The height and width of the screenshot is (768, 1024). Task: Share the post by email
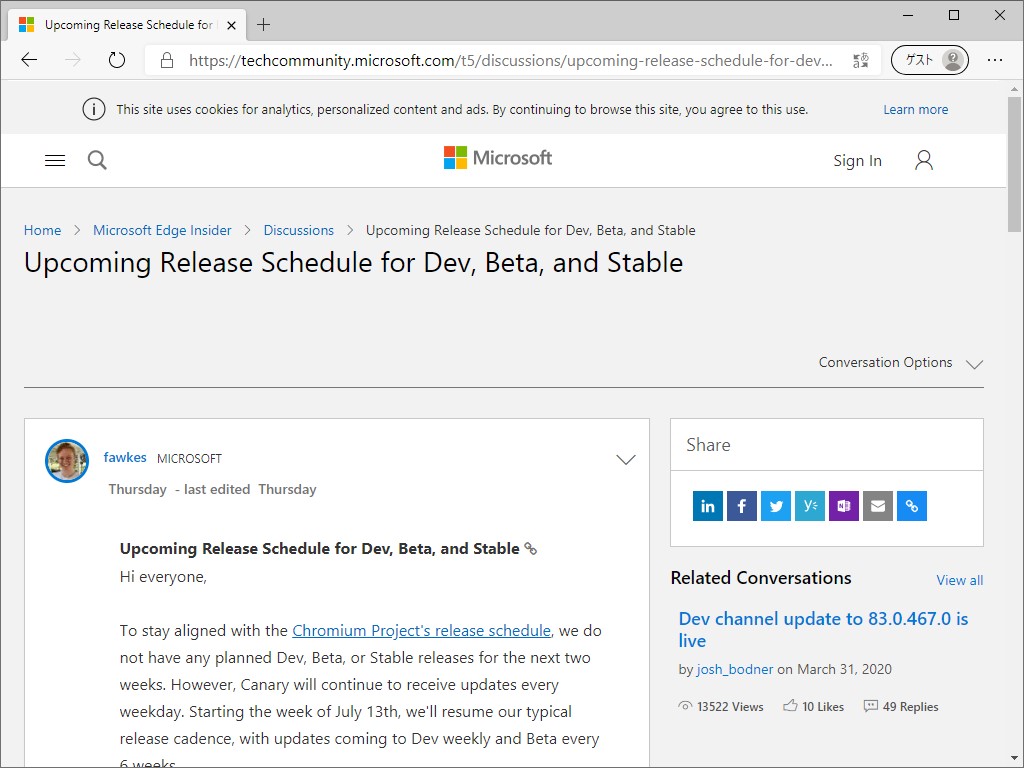(877, 506)
